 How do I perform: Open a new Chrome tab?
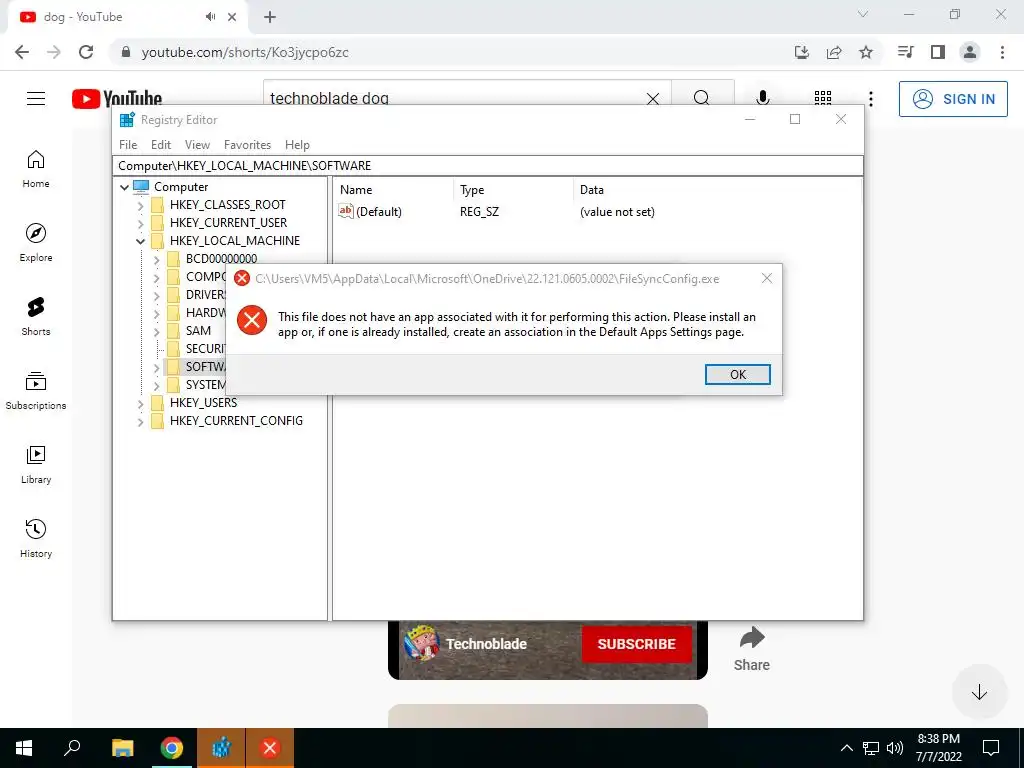tap(270, 18)
